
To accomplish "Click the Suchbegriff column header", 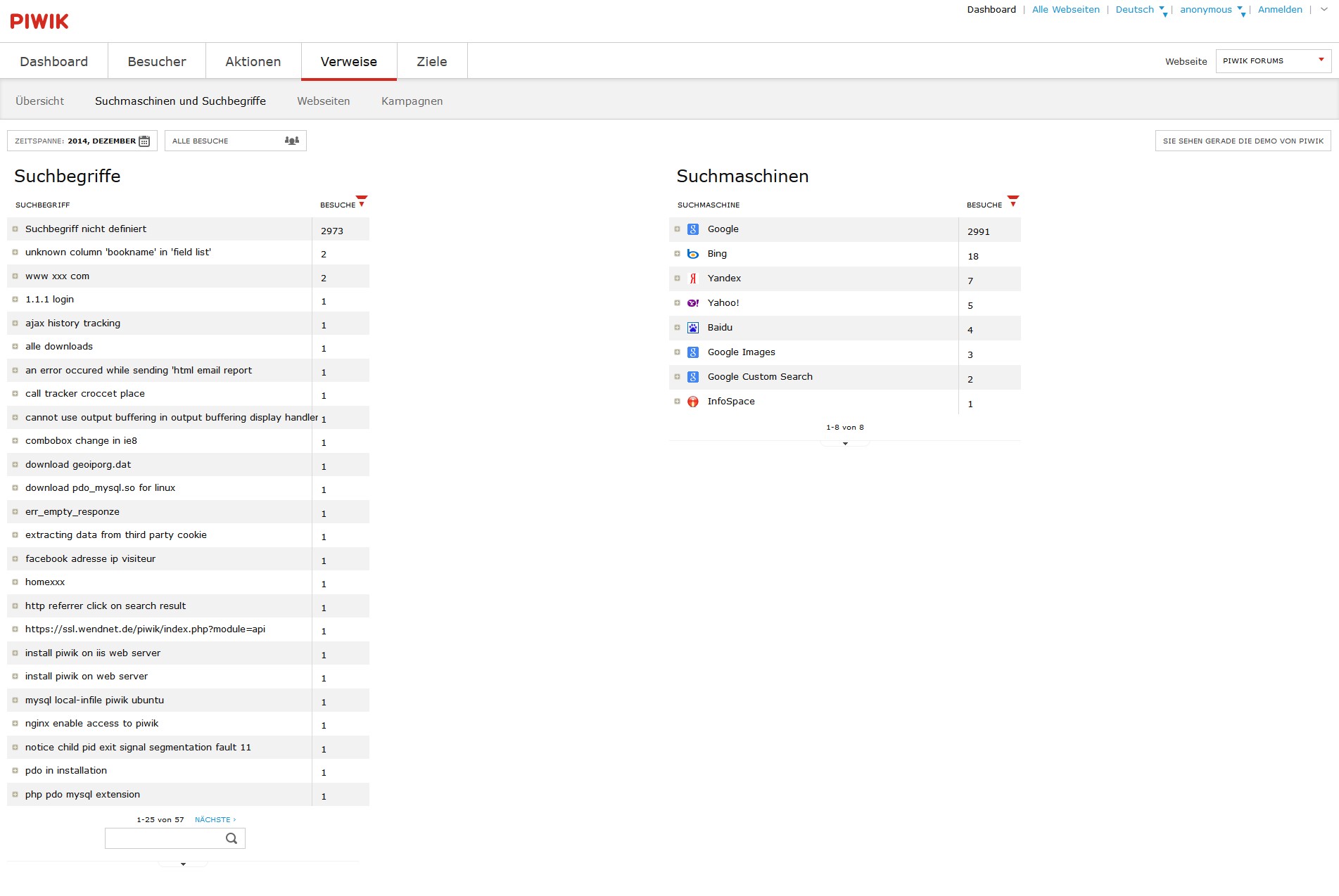I will [43, 205].
